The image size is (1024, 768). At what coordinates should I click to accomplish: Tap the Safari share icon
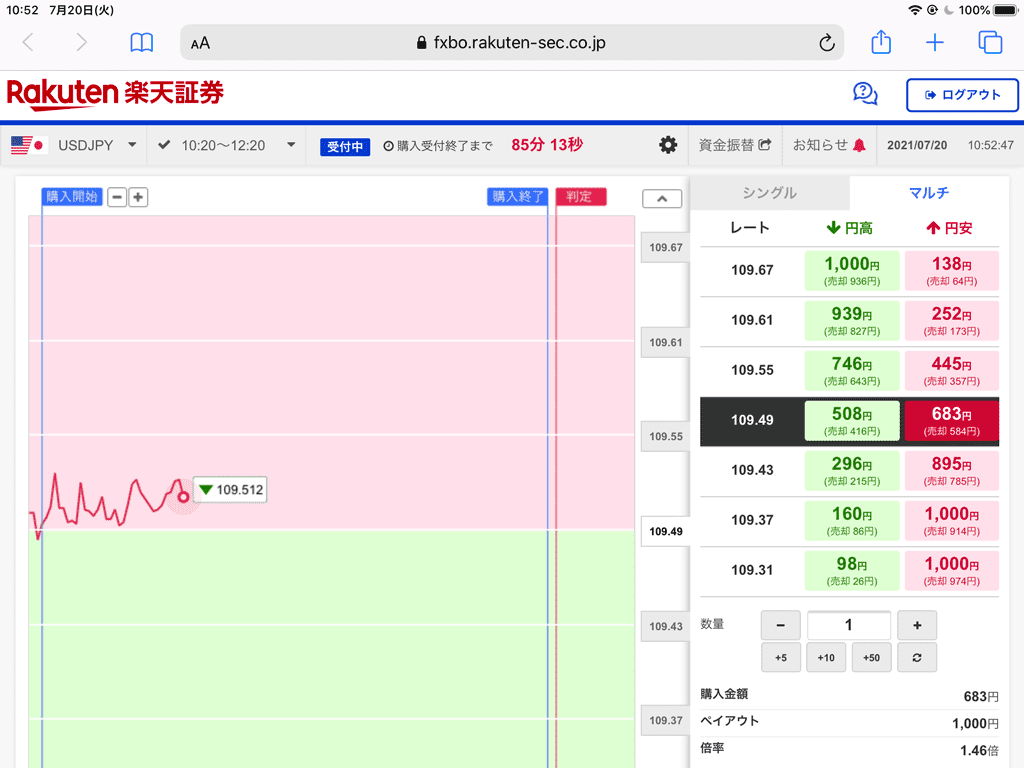tap(880, 42)
